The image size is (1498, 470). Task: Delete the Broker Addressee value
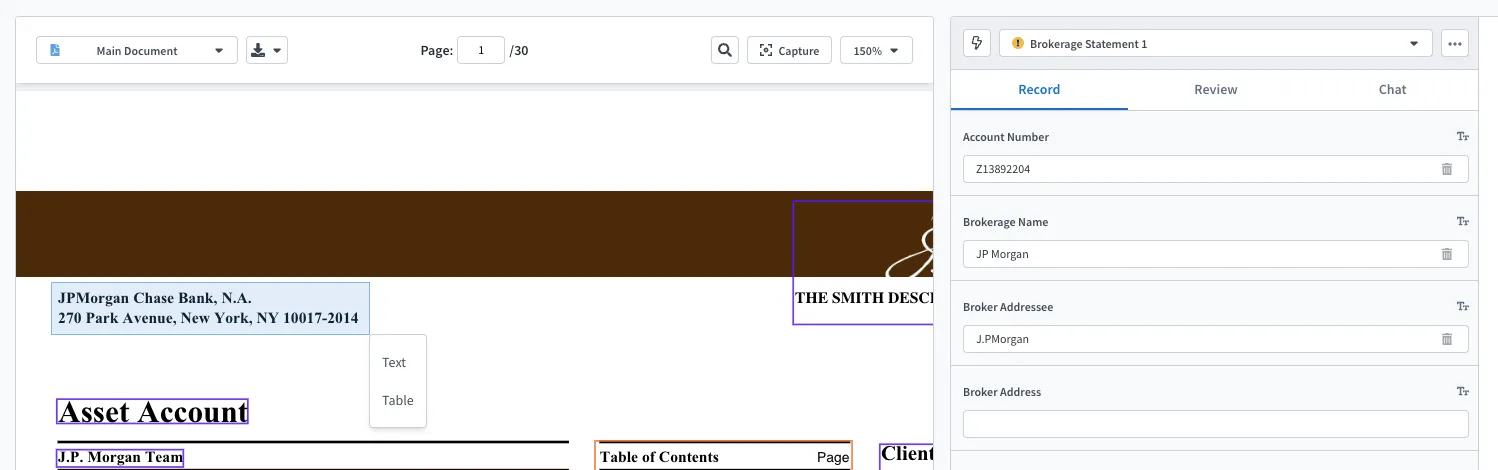1447,339
